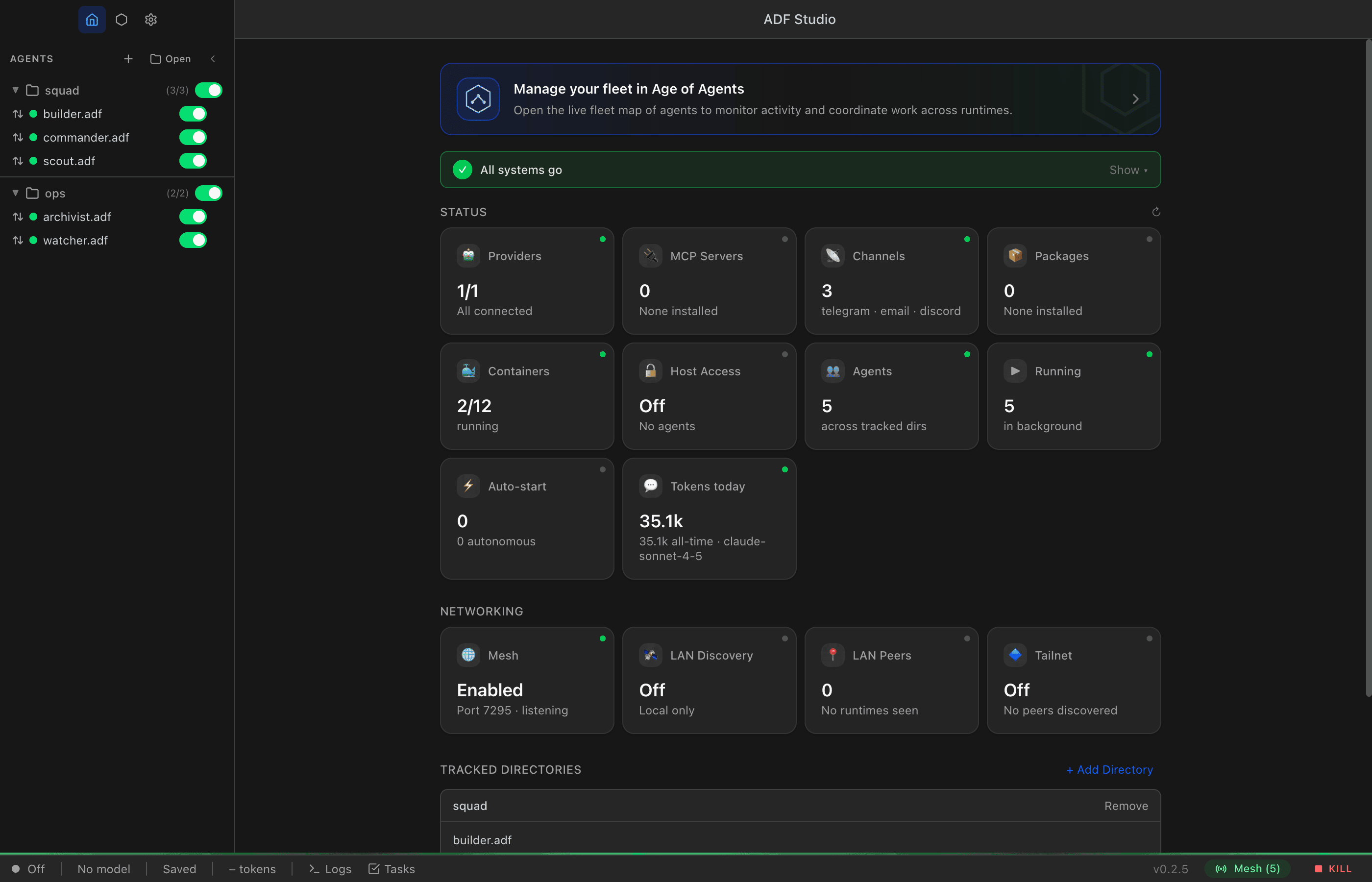Toggle the squad folder switch
1372x882 pixels.
(x=208, y=90)
